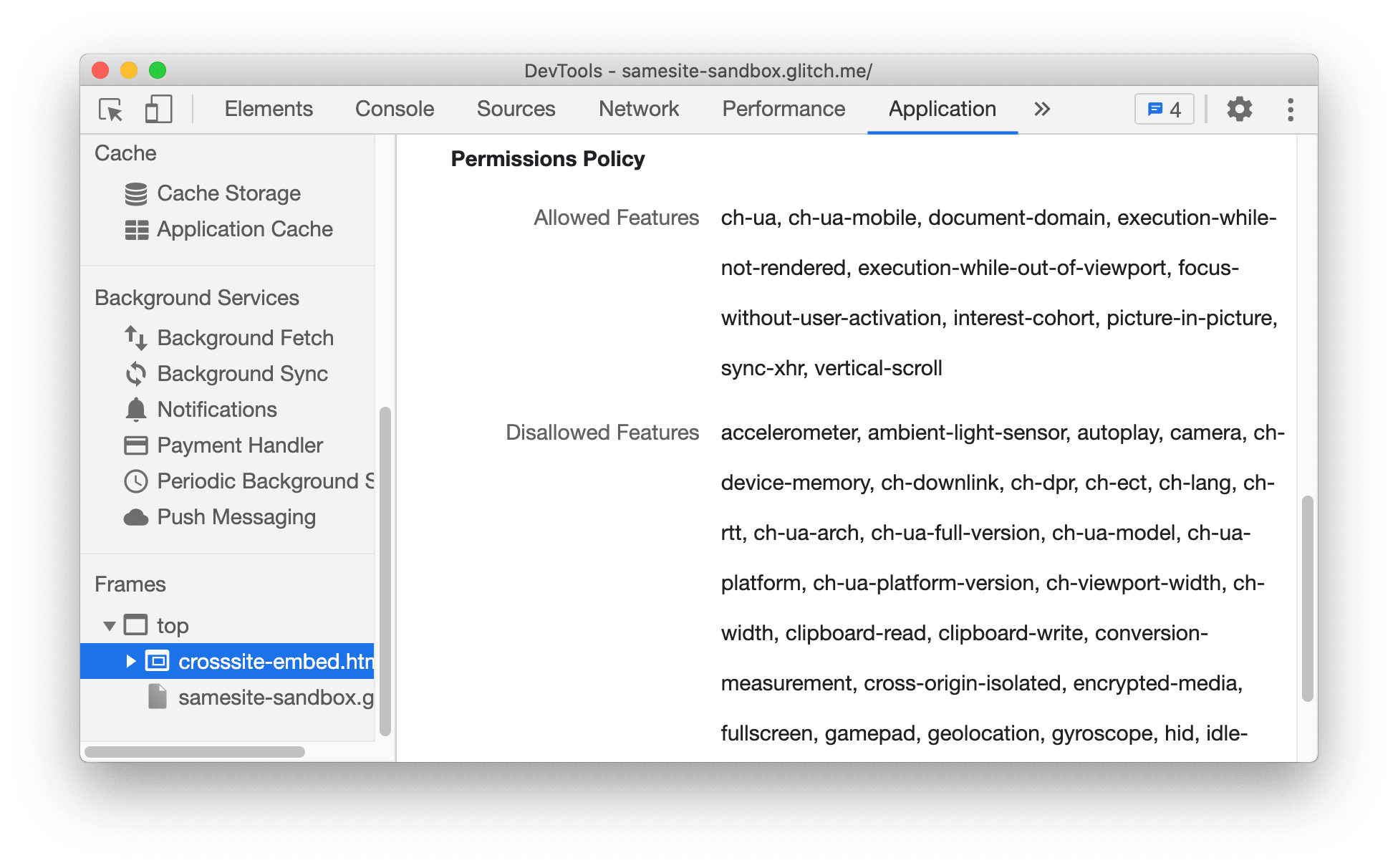
Task: Select the Application tab
Action: point(941,109)
